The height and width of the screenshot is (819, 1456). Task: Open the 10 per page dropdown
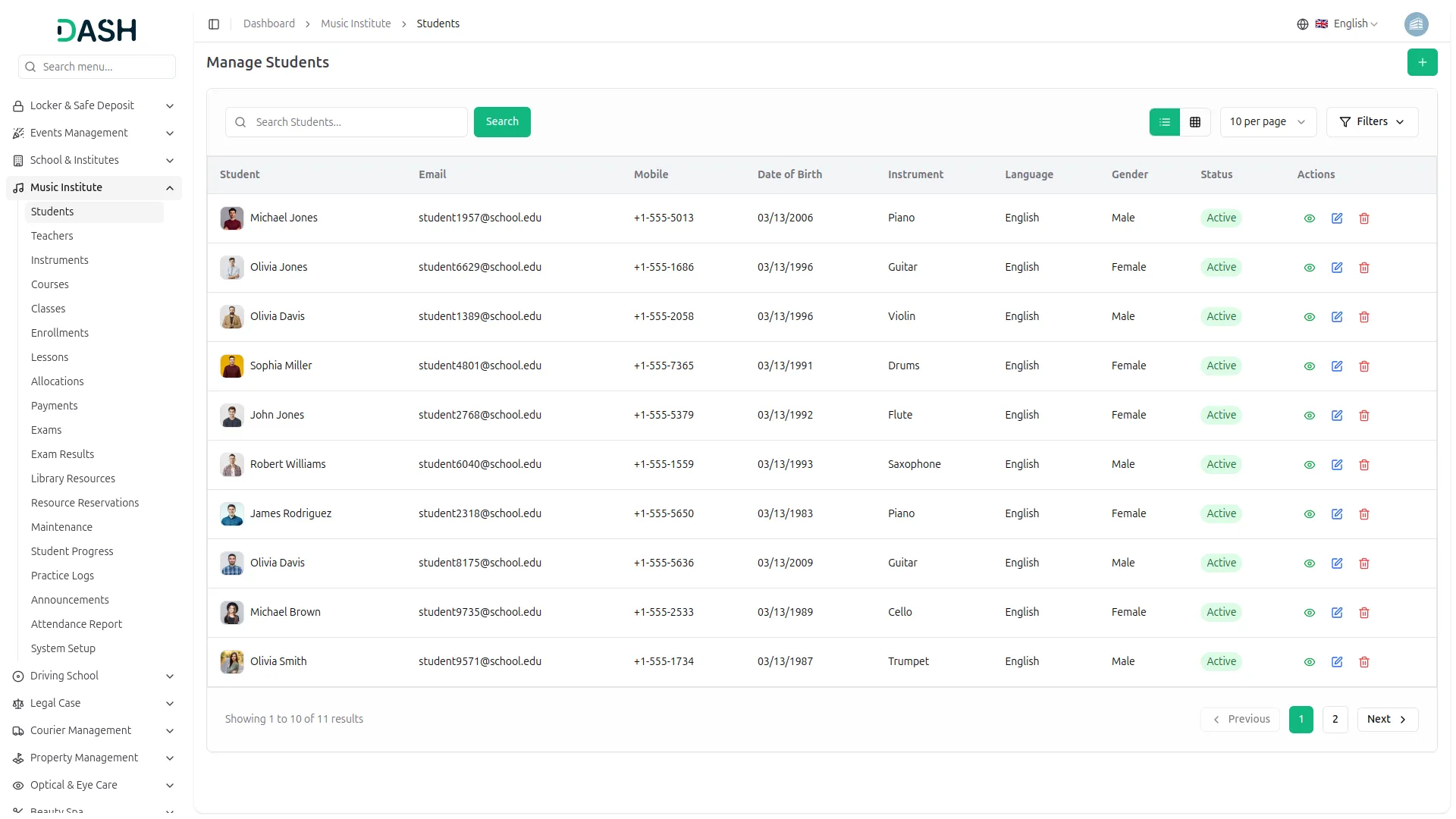pyautogui.click(x=1267, y=122)
